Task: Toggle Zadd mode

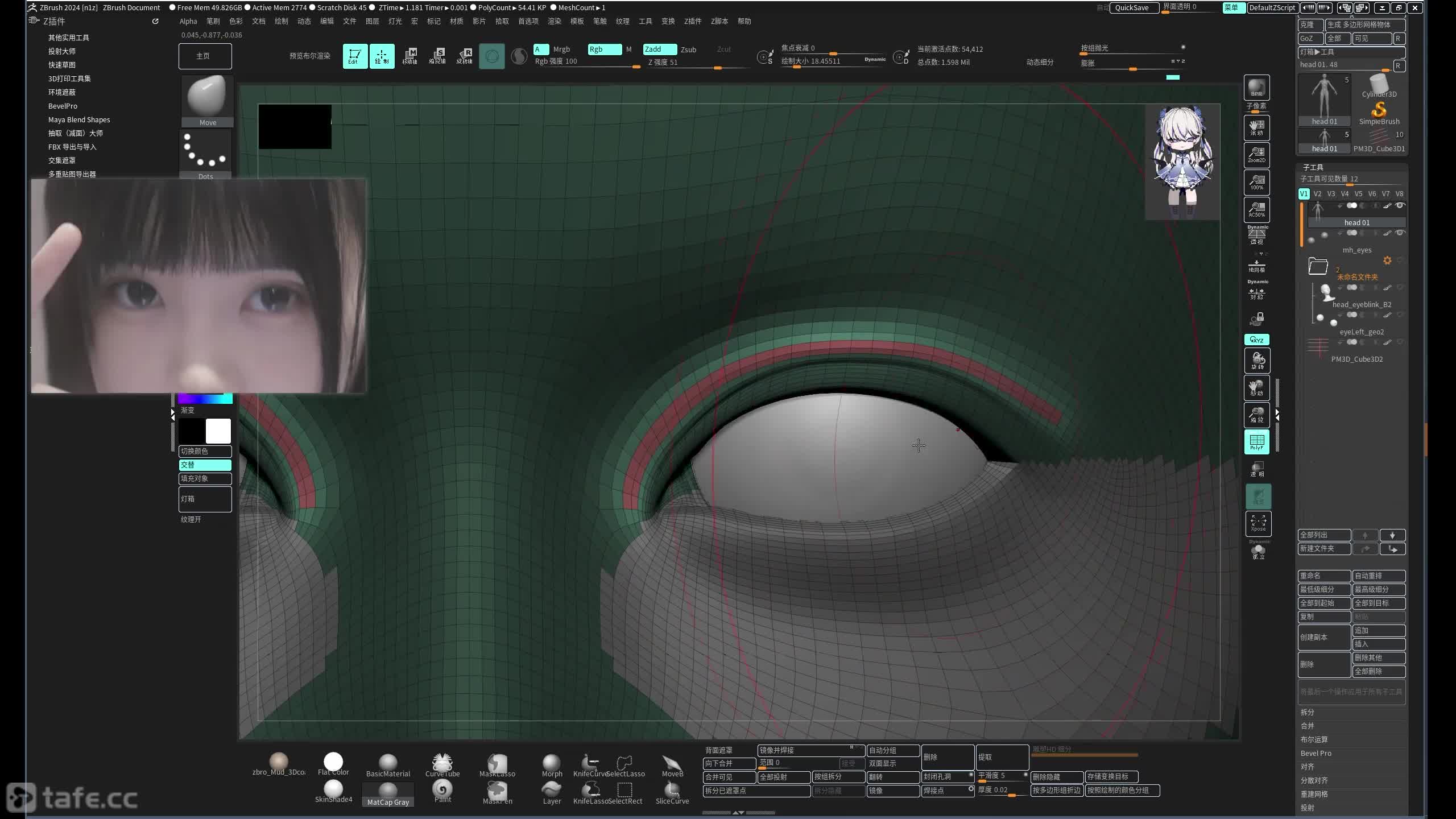Action: pyautogui.click(x=660, y=49)
